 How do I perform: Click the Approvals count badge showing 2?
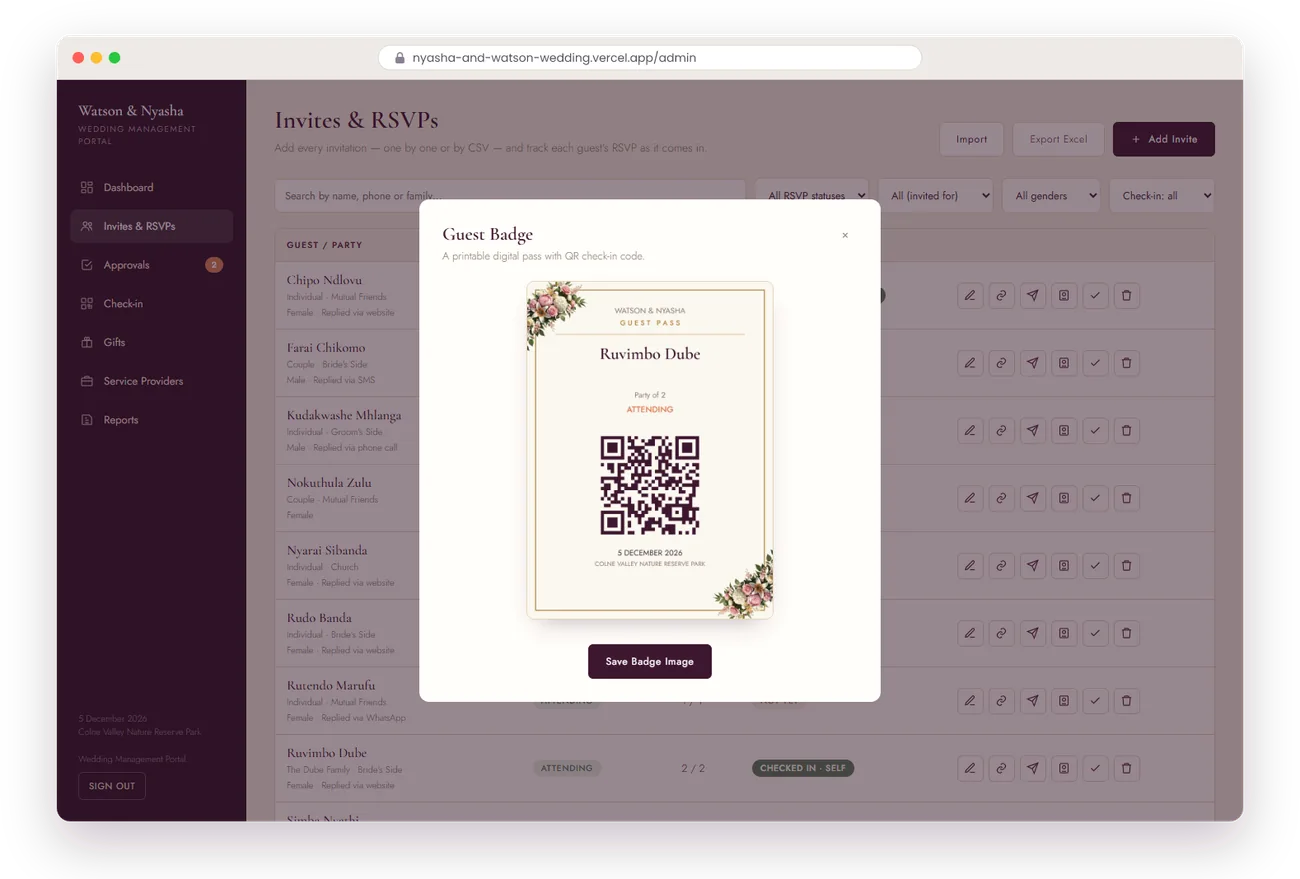point(214,265)
